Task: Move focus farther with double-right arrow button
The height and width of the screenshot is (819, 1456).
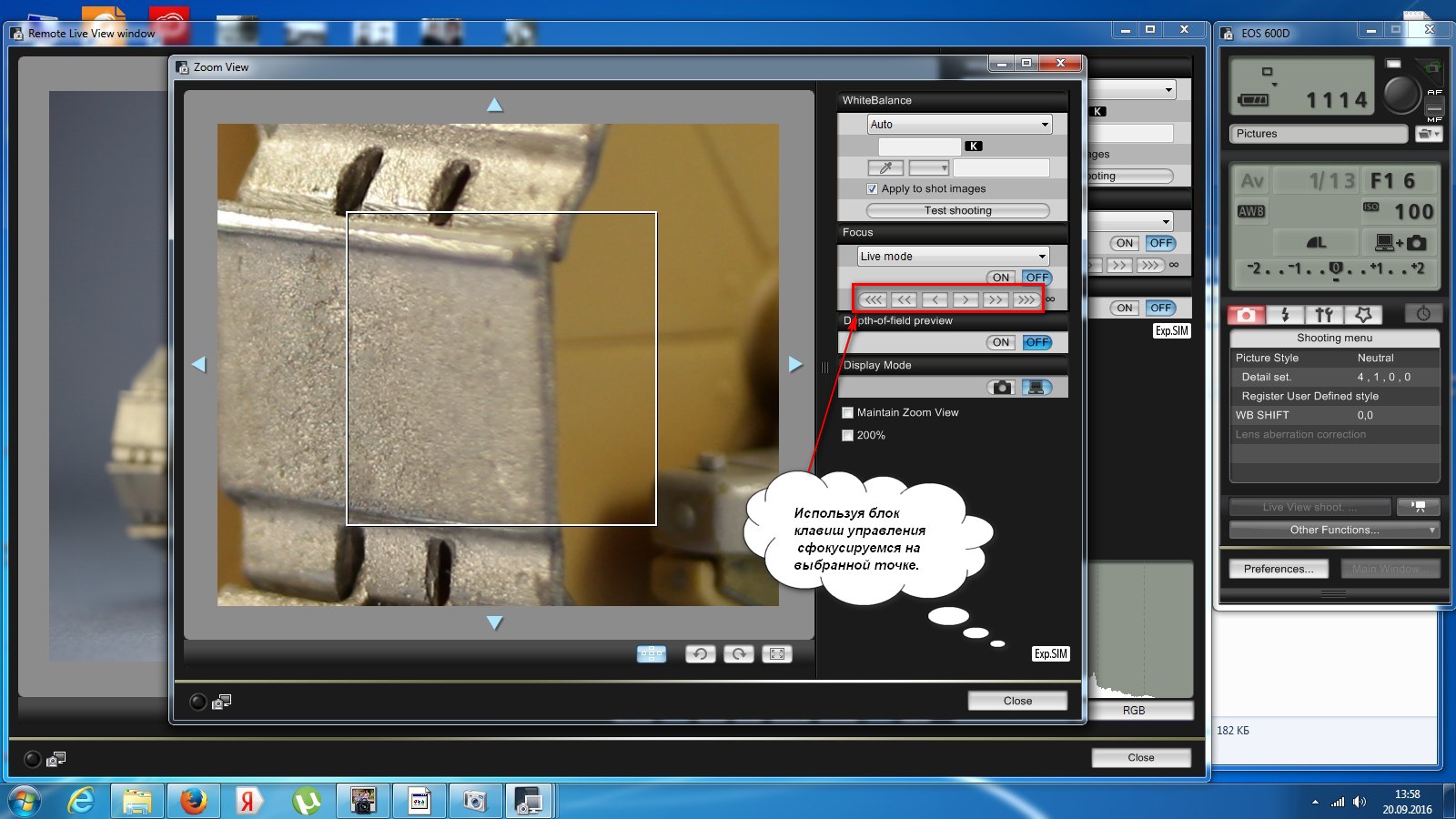Action: coord(996,299)
